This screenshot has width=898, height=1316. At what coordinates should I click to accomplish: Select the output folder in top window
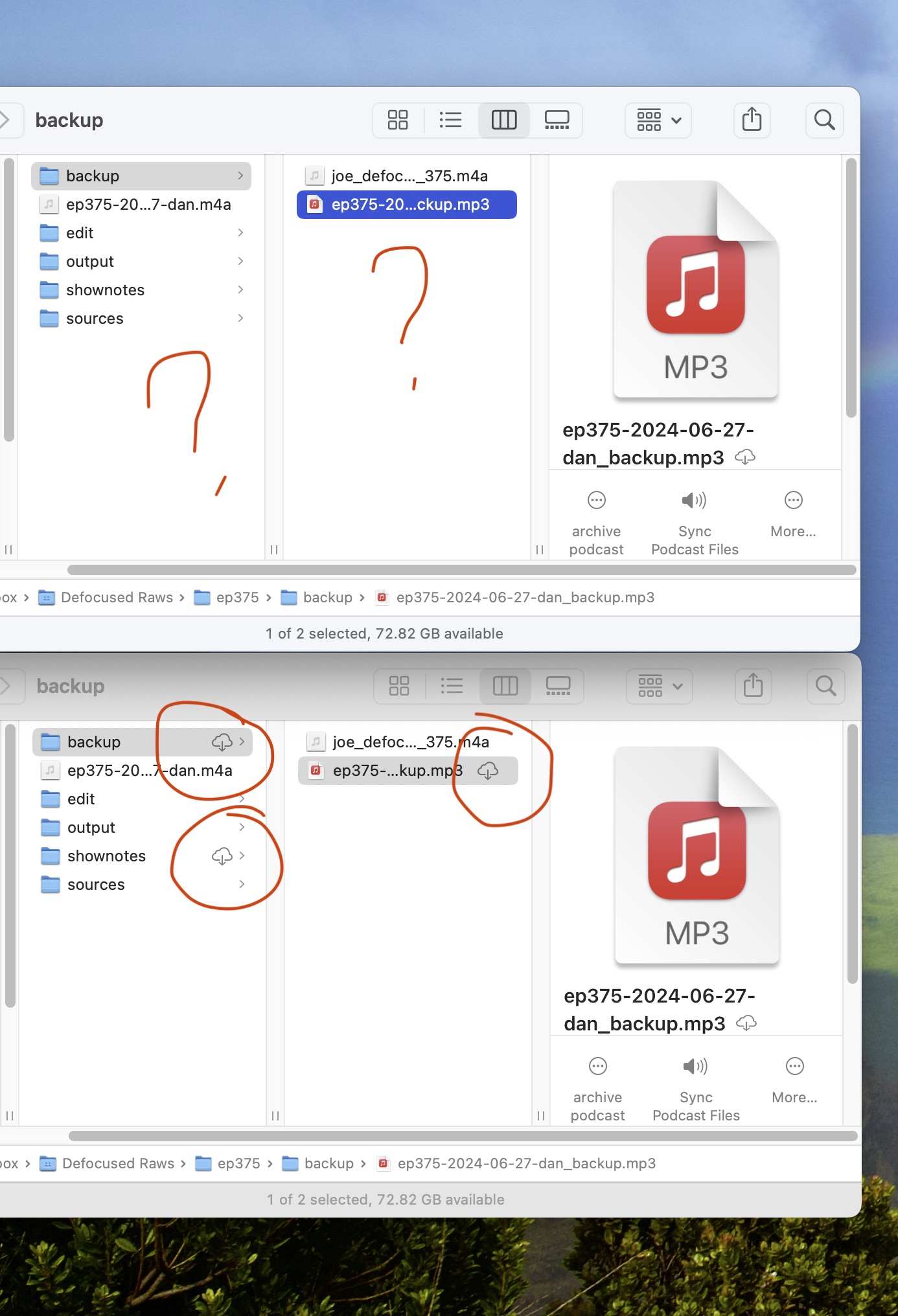141,262
